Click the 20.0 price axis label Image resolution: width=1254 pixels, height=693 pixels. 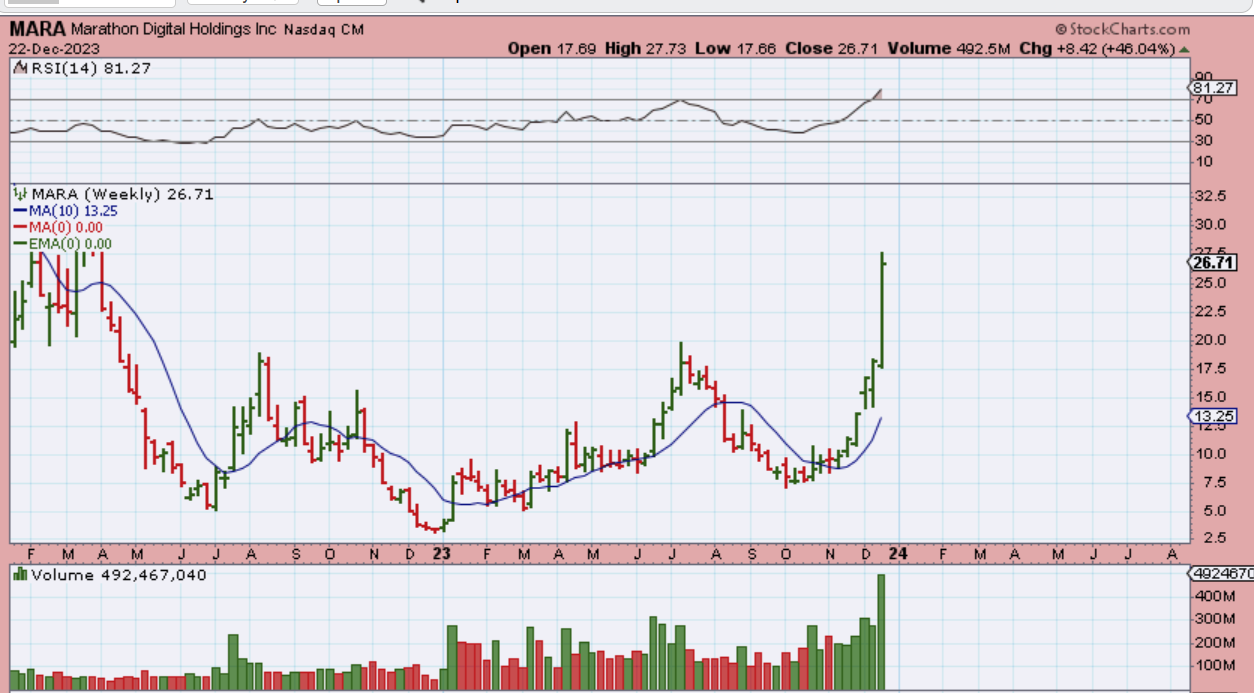pyautogui.click(x=1212, y=340)
